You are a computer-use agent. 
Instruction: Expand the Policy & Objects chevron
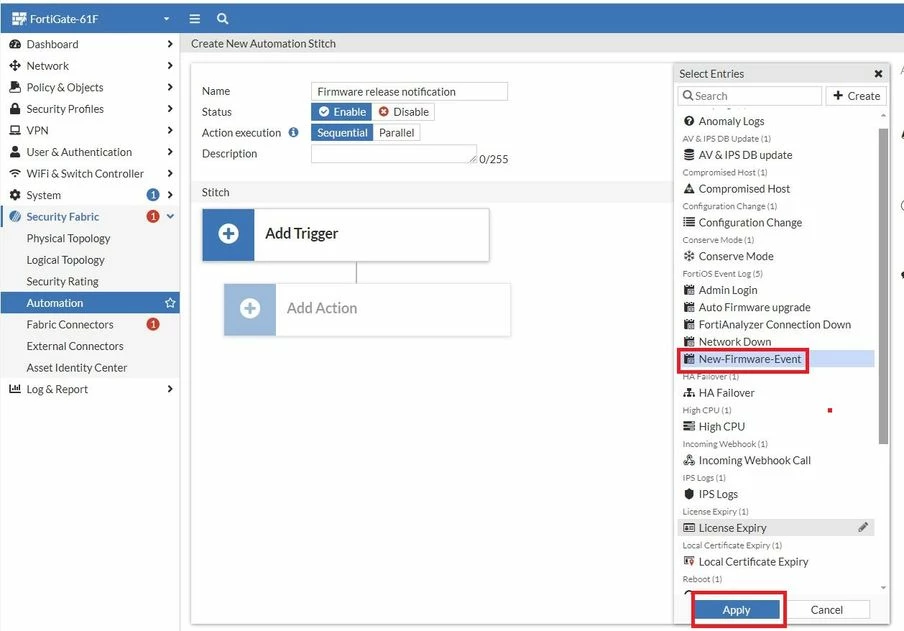pyautogui.click(x=170, y=87)
